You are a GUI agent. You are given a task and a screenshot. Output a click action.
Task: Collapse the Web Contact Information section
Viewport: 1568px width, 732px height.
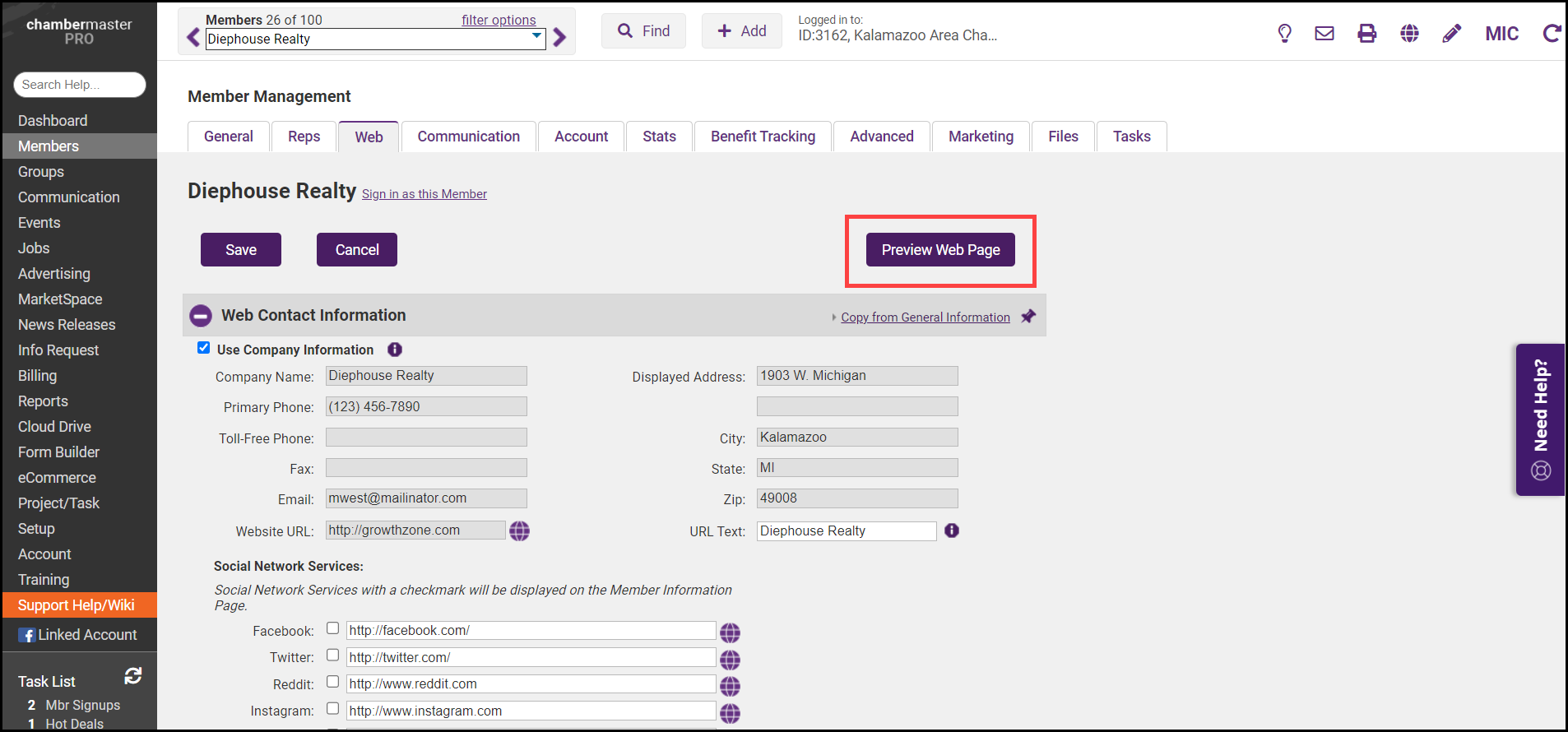[201, 316]
